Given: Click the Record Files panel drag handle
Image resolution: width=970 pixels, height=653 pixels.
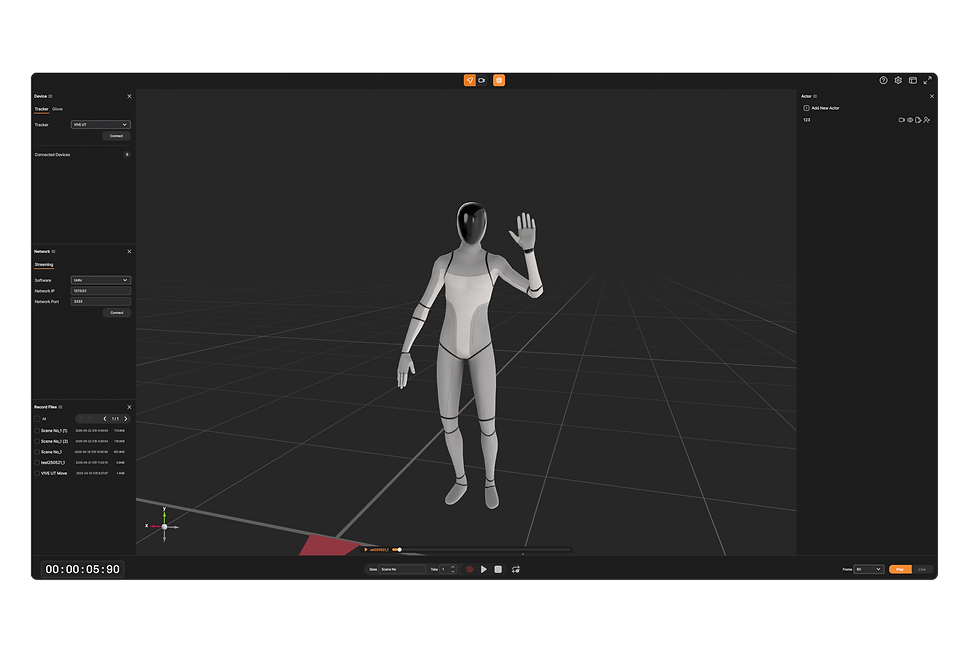Looking at the screenshot, I should coord(60,407).
